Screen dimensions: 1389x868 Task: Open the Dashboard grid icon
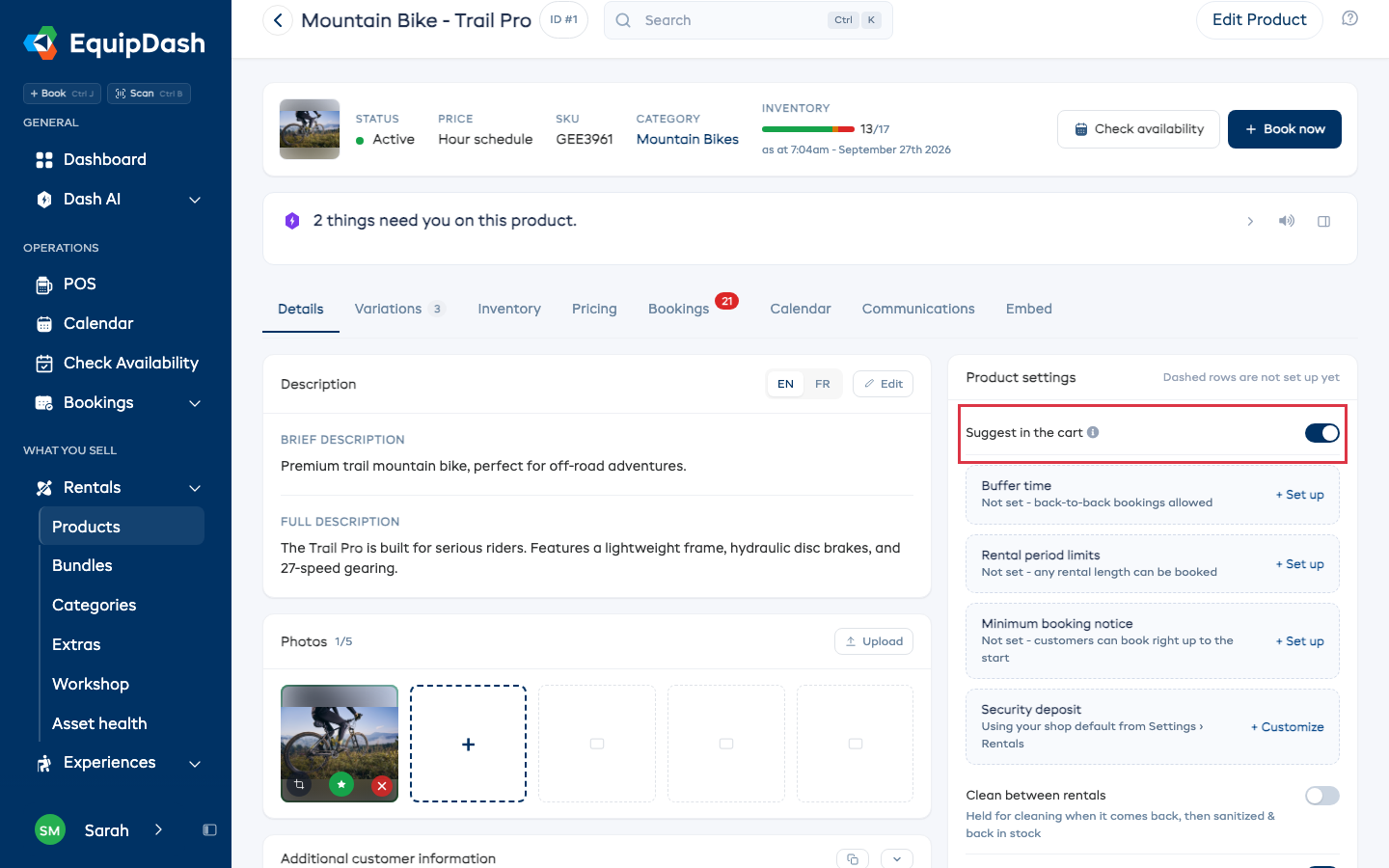click(x=44, y=160)
